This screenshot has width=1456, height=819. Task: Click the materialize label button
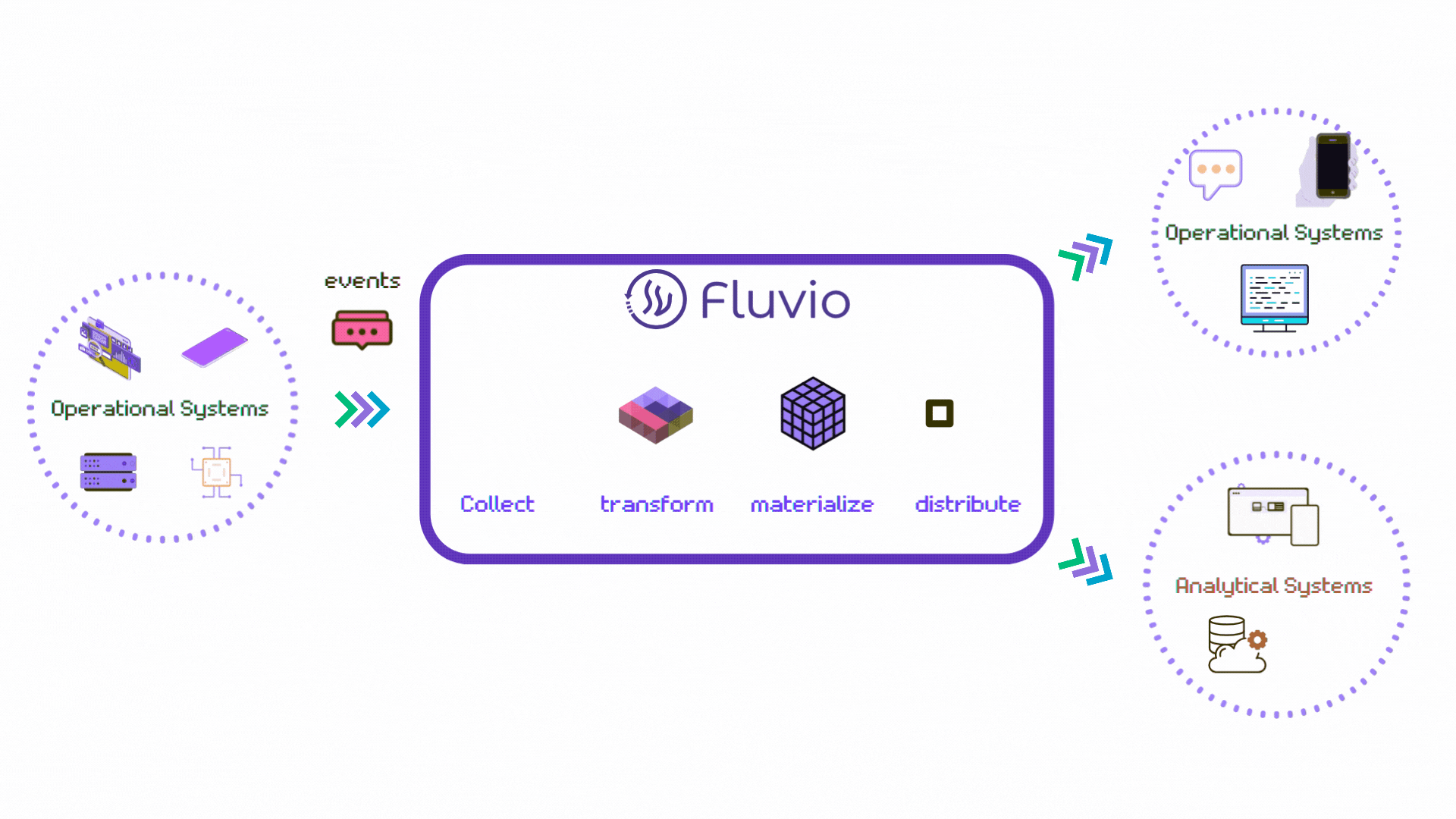[x=813, y=503]
